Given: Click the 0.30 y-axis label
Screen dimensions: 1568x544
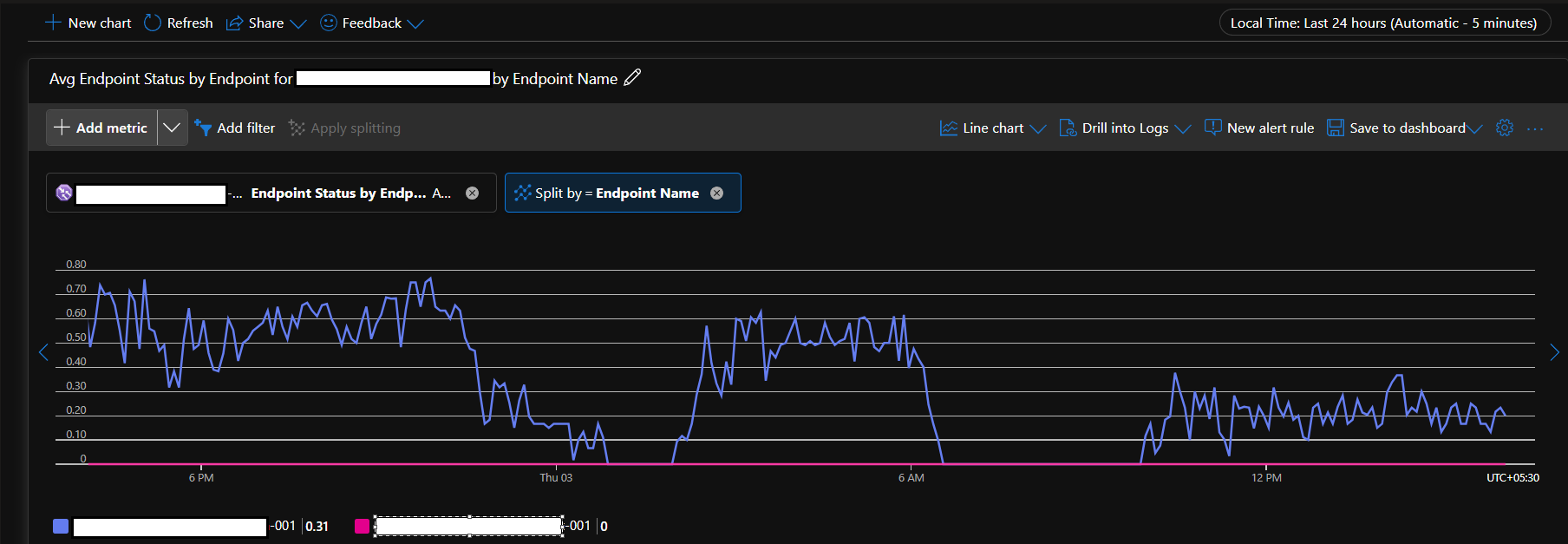Looking at the screenshot, I should pyautogui.click(x=76, y=386).
